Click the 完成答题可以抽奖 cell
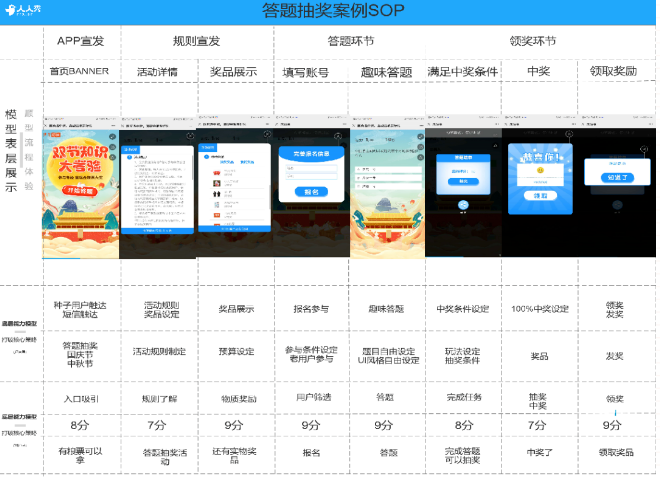Image resolution: width=660 pixels, height=477 pixels. point(463,456)
